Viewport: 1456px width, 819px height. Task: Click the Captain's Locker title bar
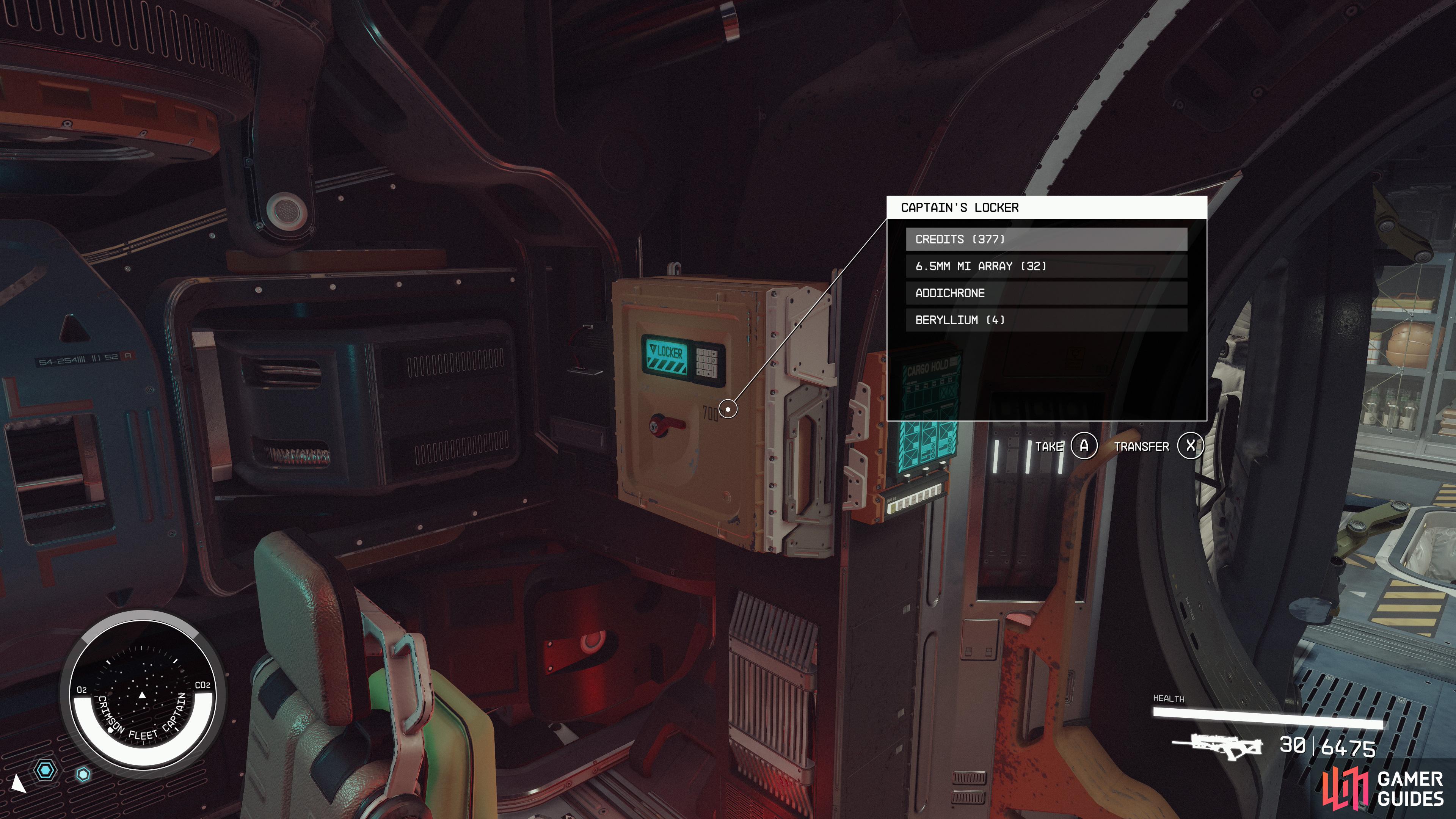[x=1046, y=207]
